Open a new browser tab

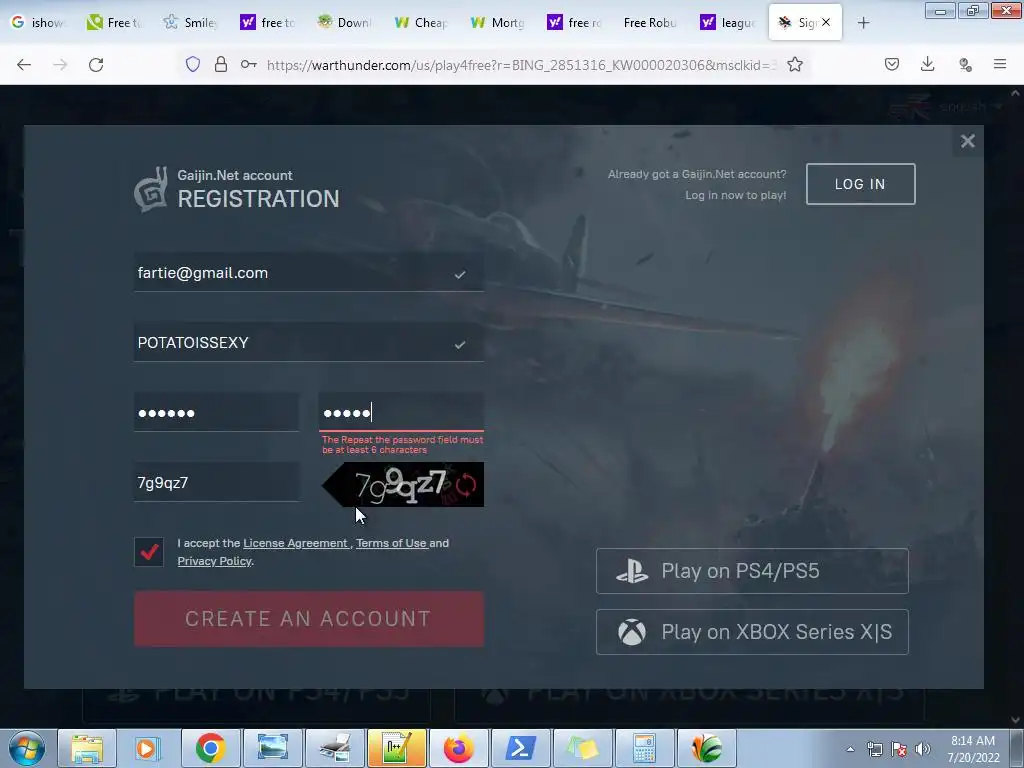point(863,23)
